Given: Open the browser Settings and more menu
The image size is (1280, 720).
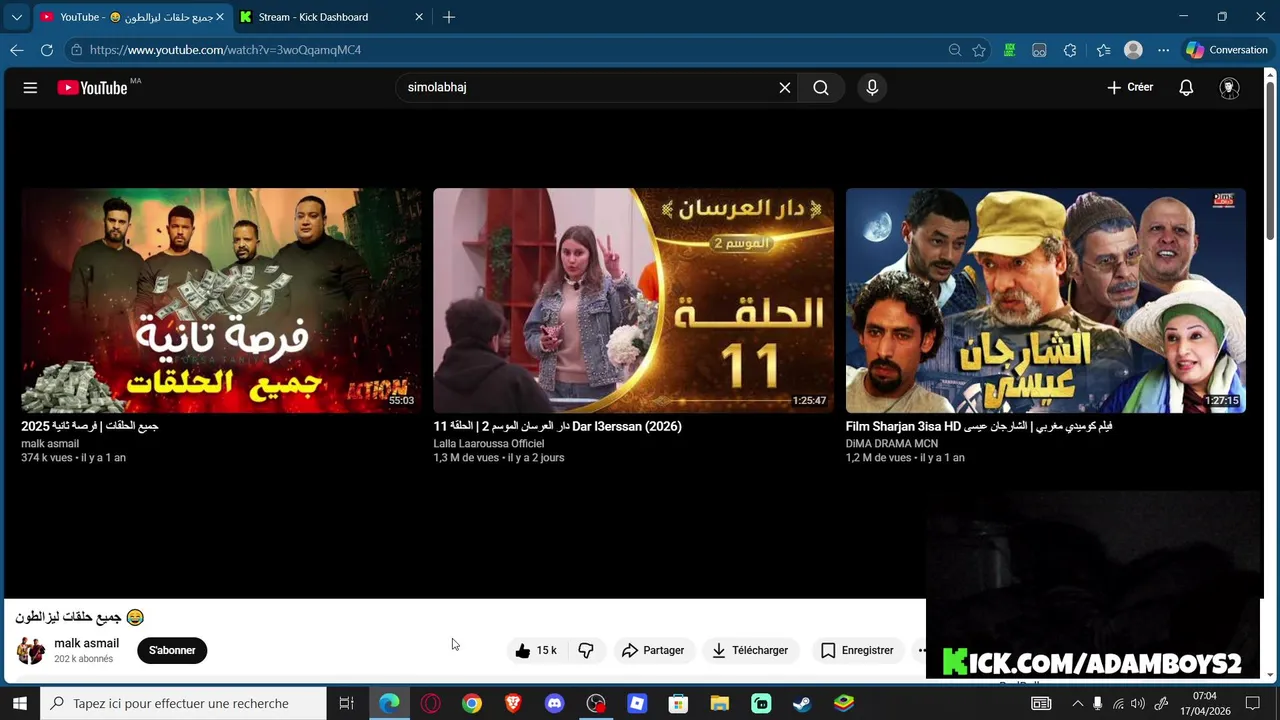Looking at the screenshot, I should (x=1163, y=50).
